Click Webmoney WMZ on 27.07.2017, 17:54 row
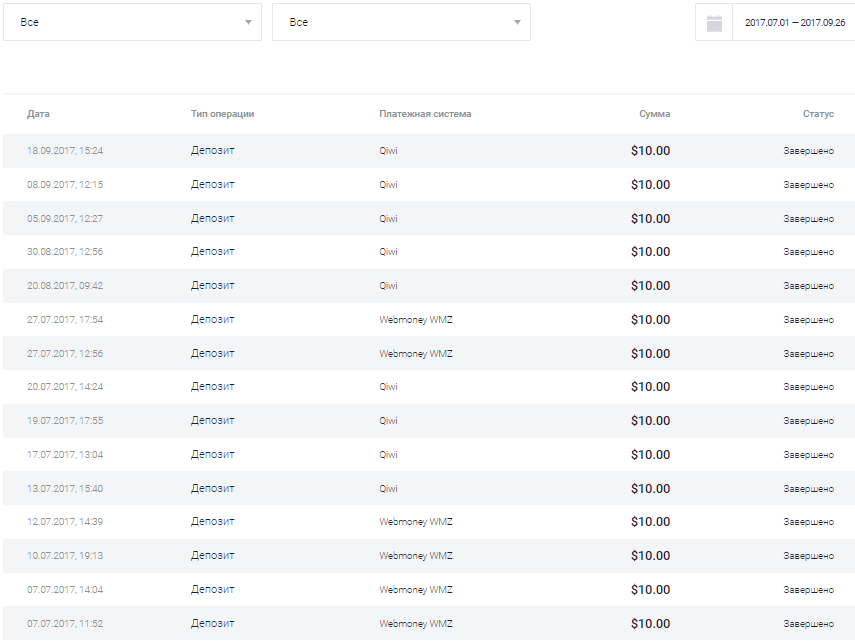Screen dimensions: 855x643 click(x=416, y=320)
